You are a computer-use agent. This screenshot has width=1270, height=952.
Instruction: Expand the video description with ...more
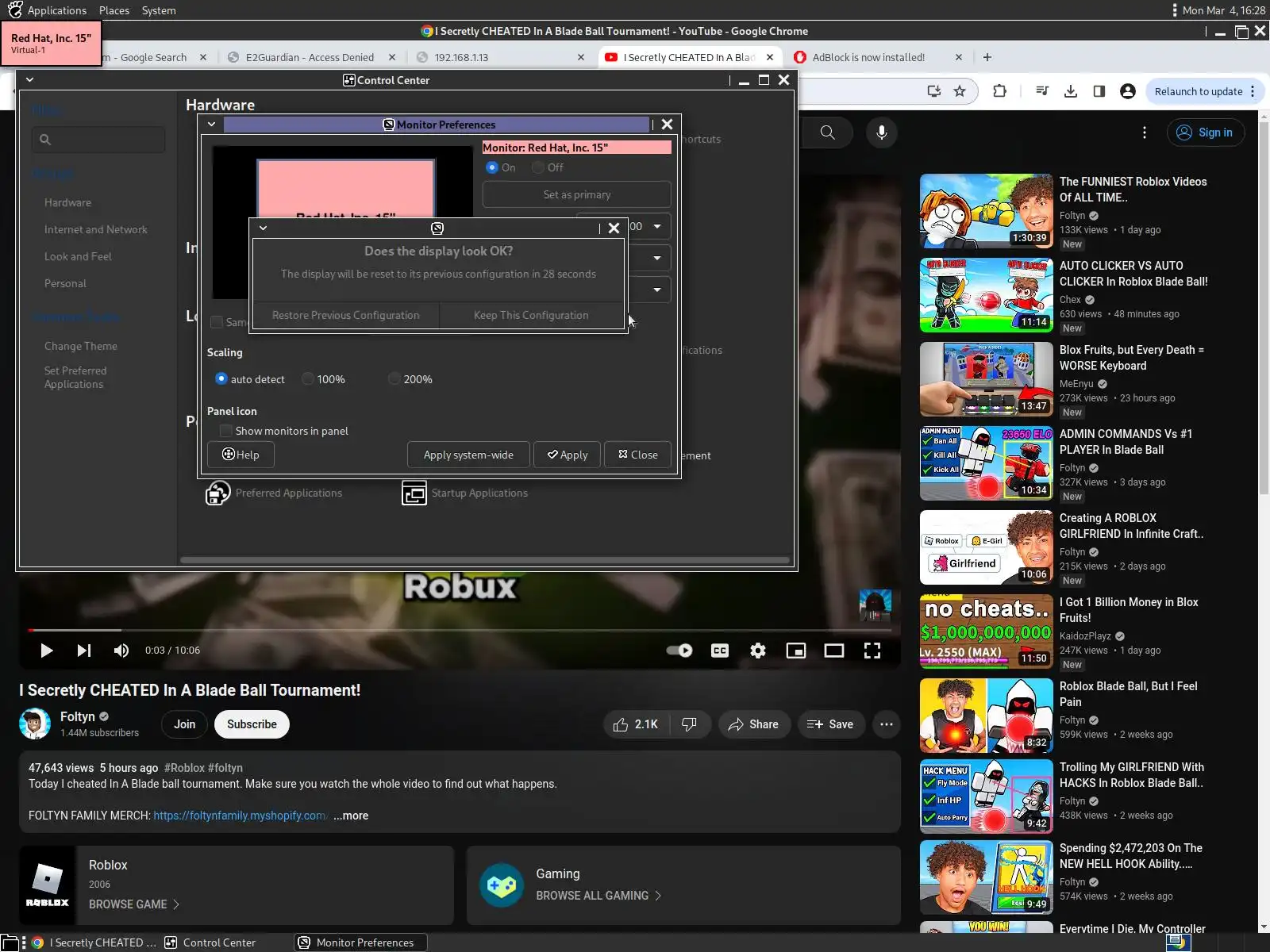coord(351,816)
